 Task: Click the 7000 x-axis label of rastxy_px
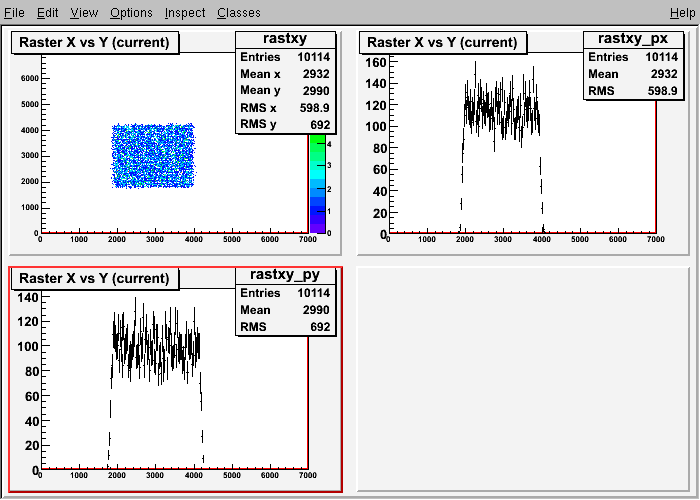pyautogui.click(x=655, y=239)
